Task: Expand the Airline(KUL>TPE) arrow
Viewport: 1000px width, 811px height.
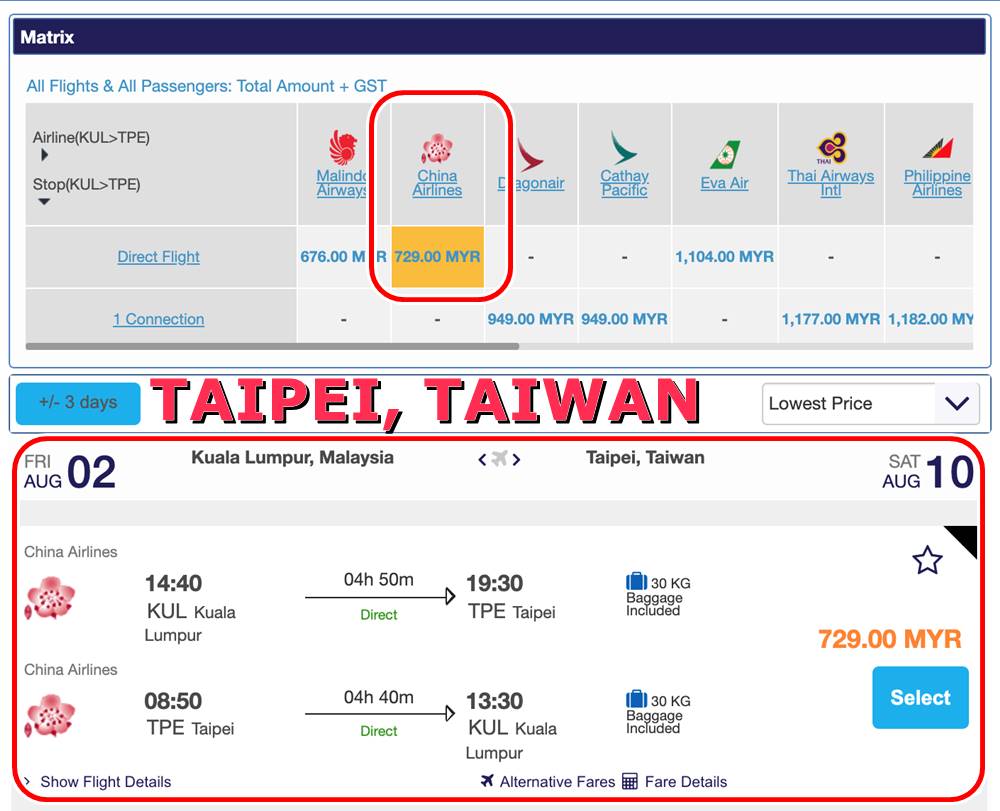Action: 44,155
